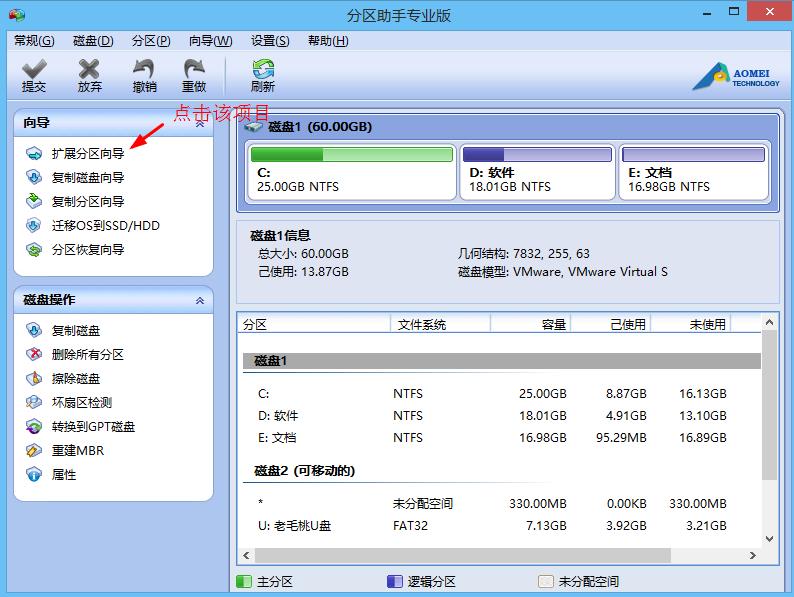The width and height of the screenshot is (794, 597).
Task: Click the 复制磁盘 operation icon
Action: (x=34, y=330)
